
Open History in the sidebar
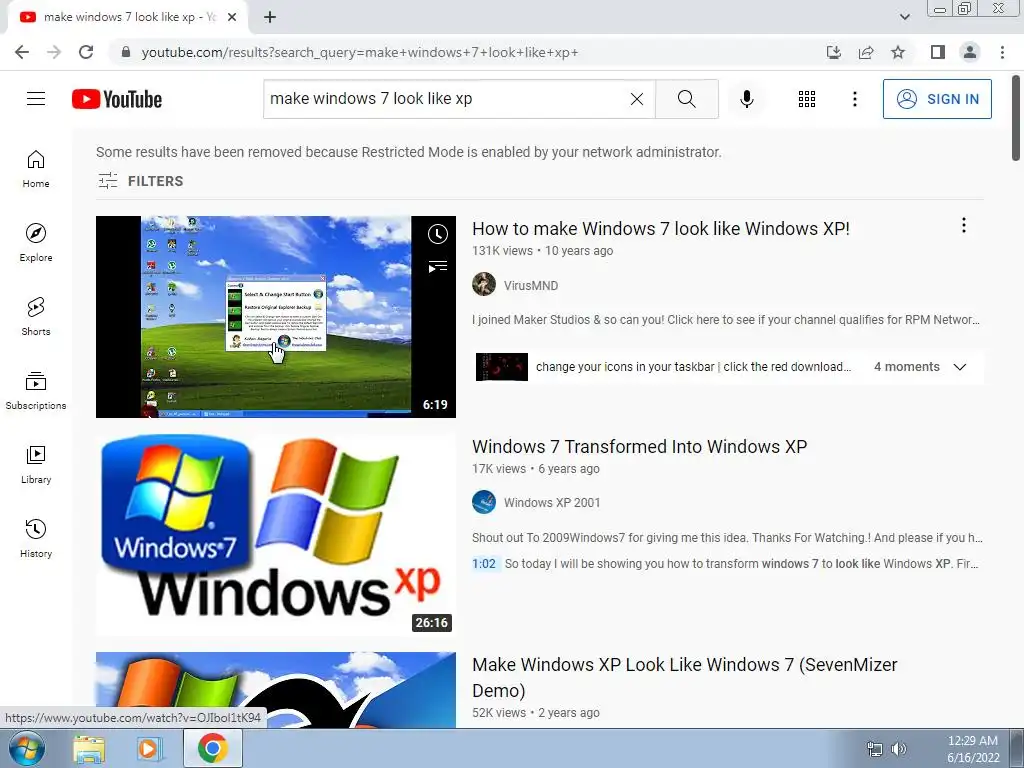point(36,539)
